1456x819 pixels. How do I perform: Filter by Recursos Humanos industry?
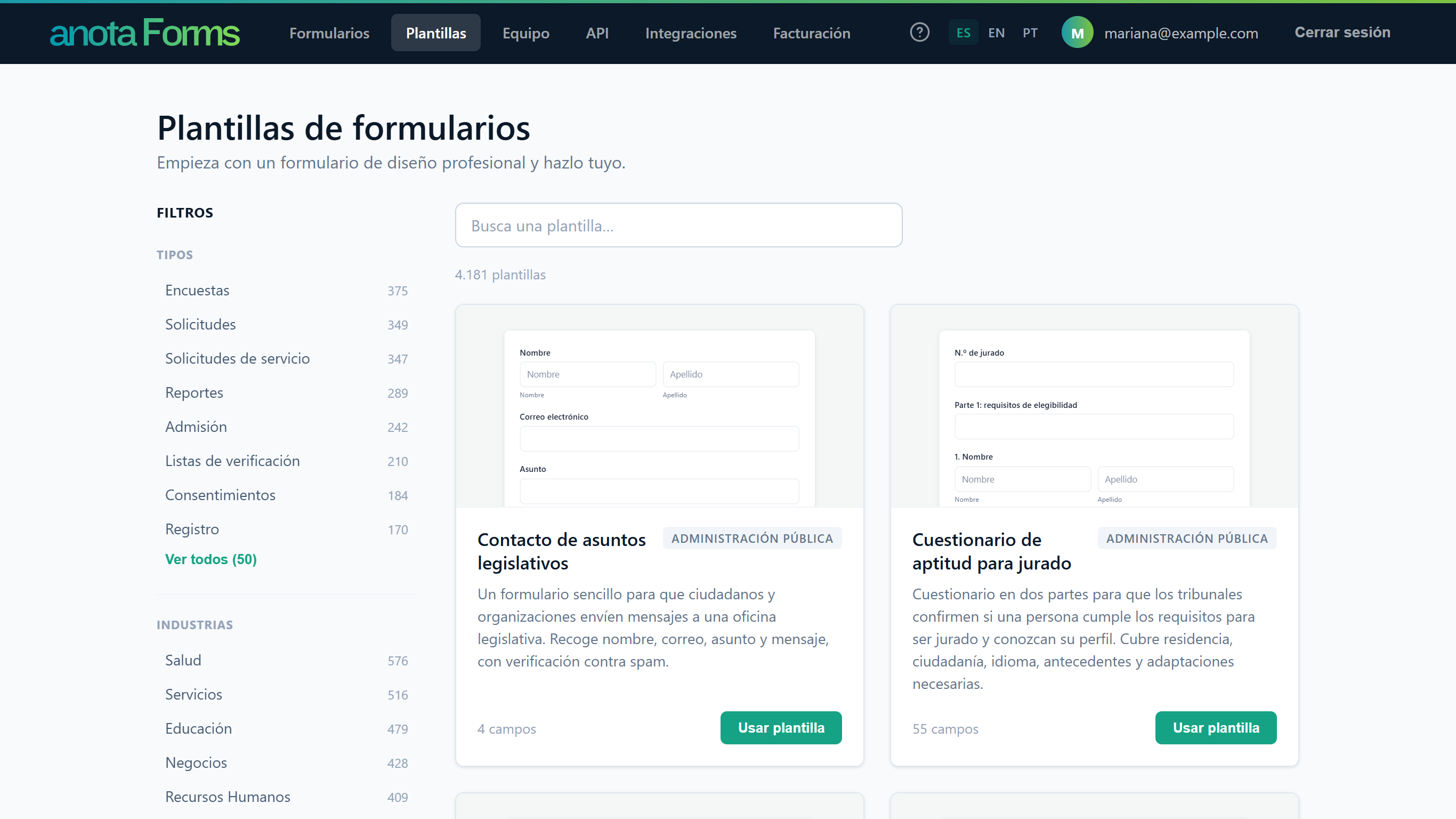pos(286,797)
